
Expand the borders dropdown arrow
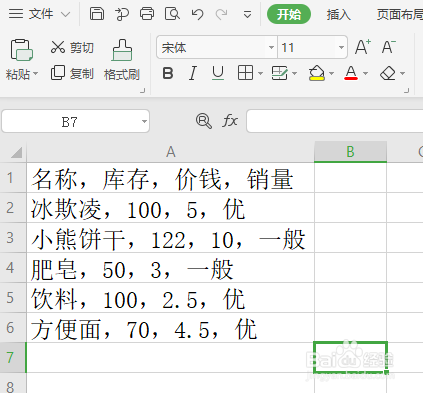261,73
